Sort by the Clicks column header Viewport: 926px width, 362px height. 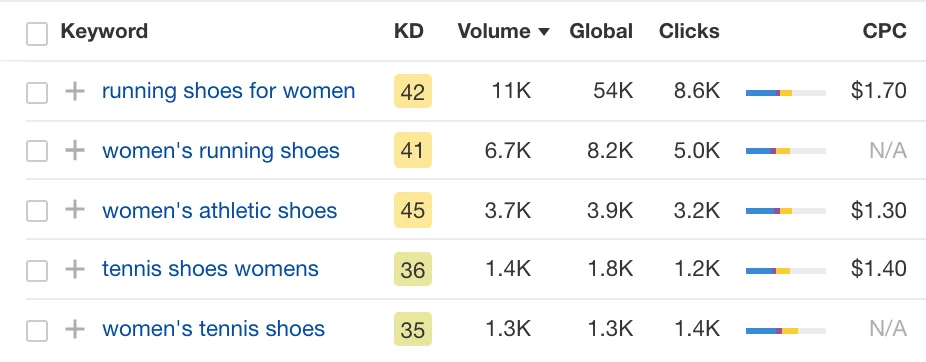689,31
